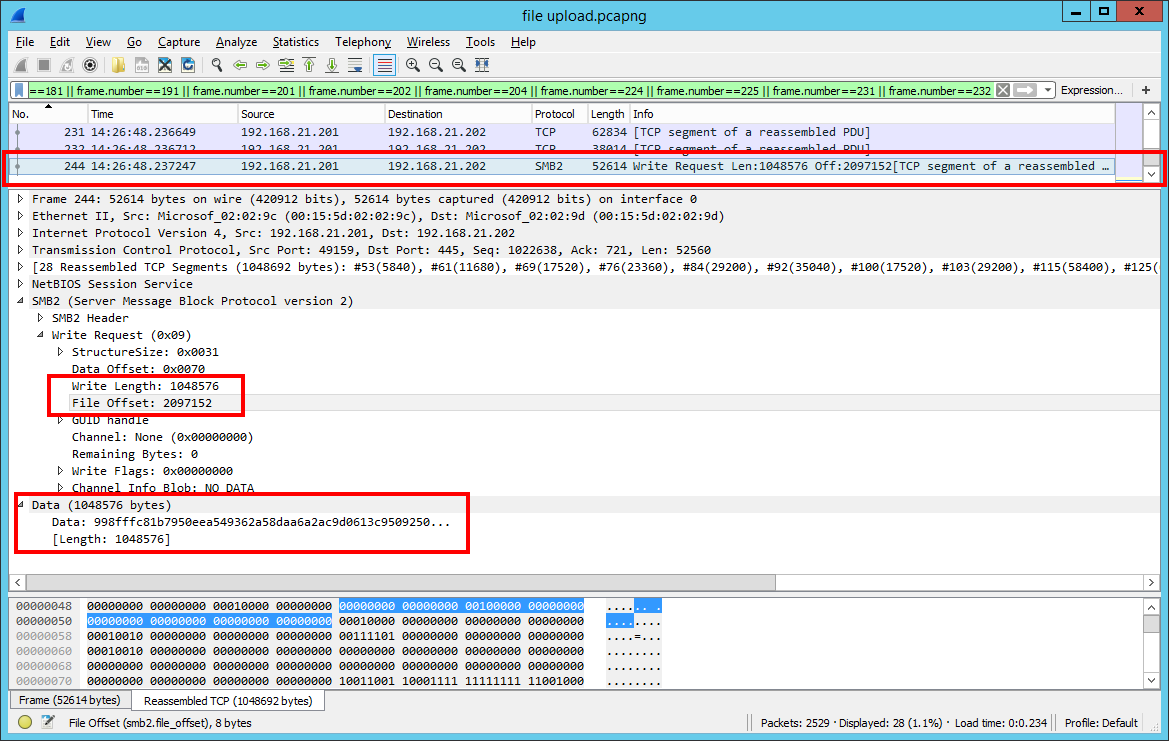Viewport: 1169px width, 741px height.
Task: Open the Tools menu
Action: tap(480, 42)
